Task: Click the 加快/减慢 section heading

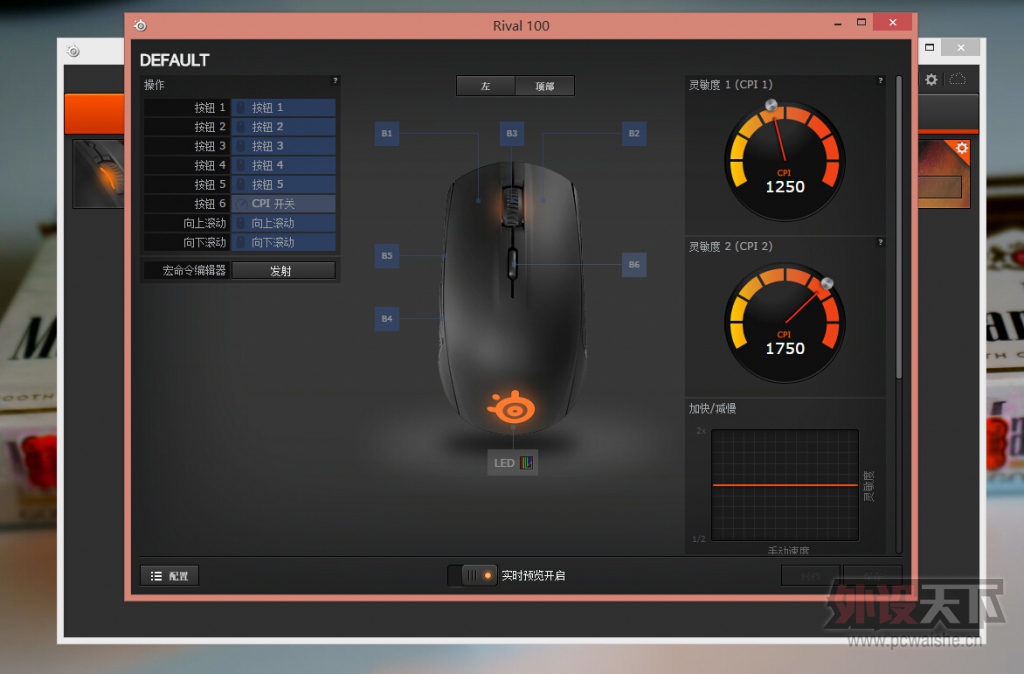Action: point(712,409)
